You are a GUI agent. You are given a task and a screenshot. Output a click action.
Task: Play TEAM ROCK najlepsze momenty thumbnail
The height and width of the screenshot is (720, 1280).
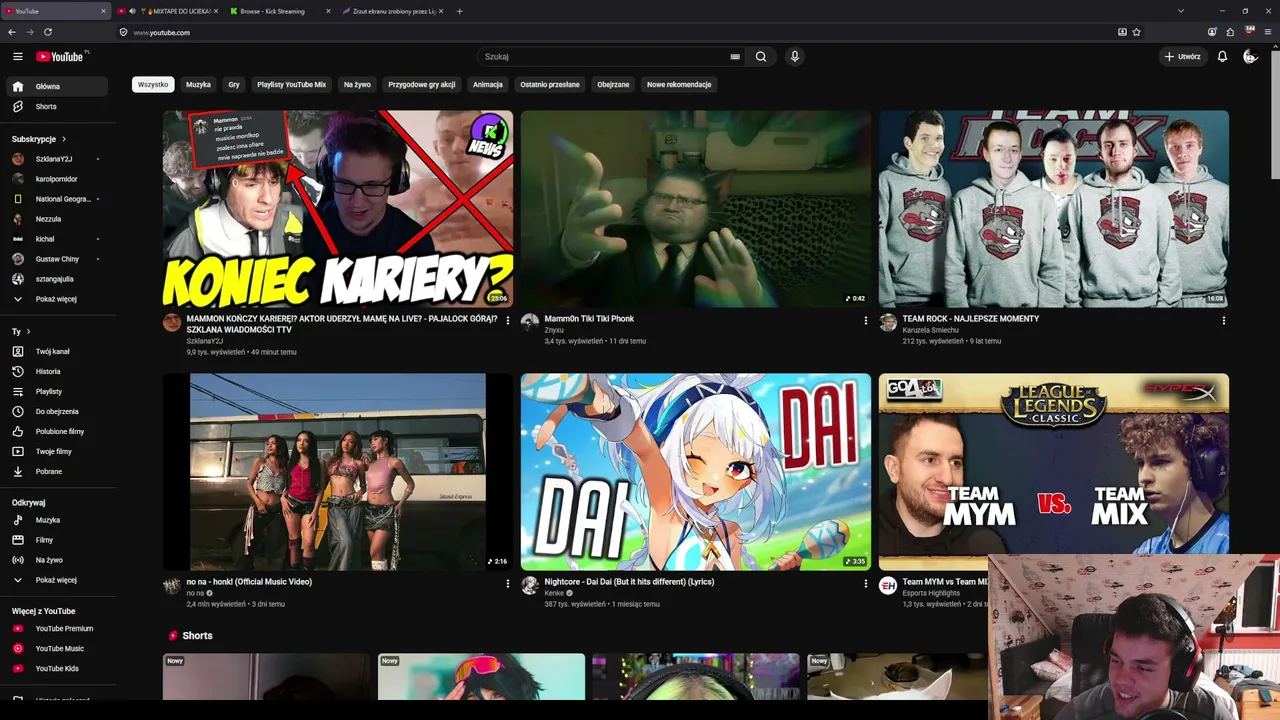point(1054,208)
